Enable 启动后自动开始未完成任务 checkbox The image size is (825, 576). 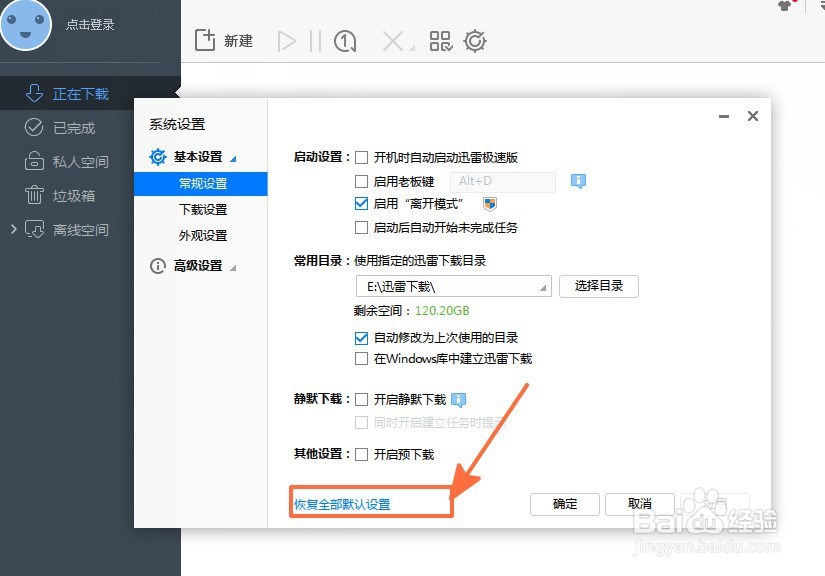pos(361,228)
